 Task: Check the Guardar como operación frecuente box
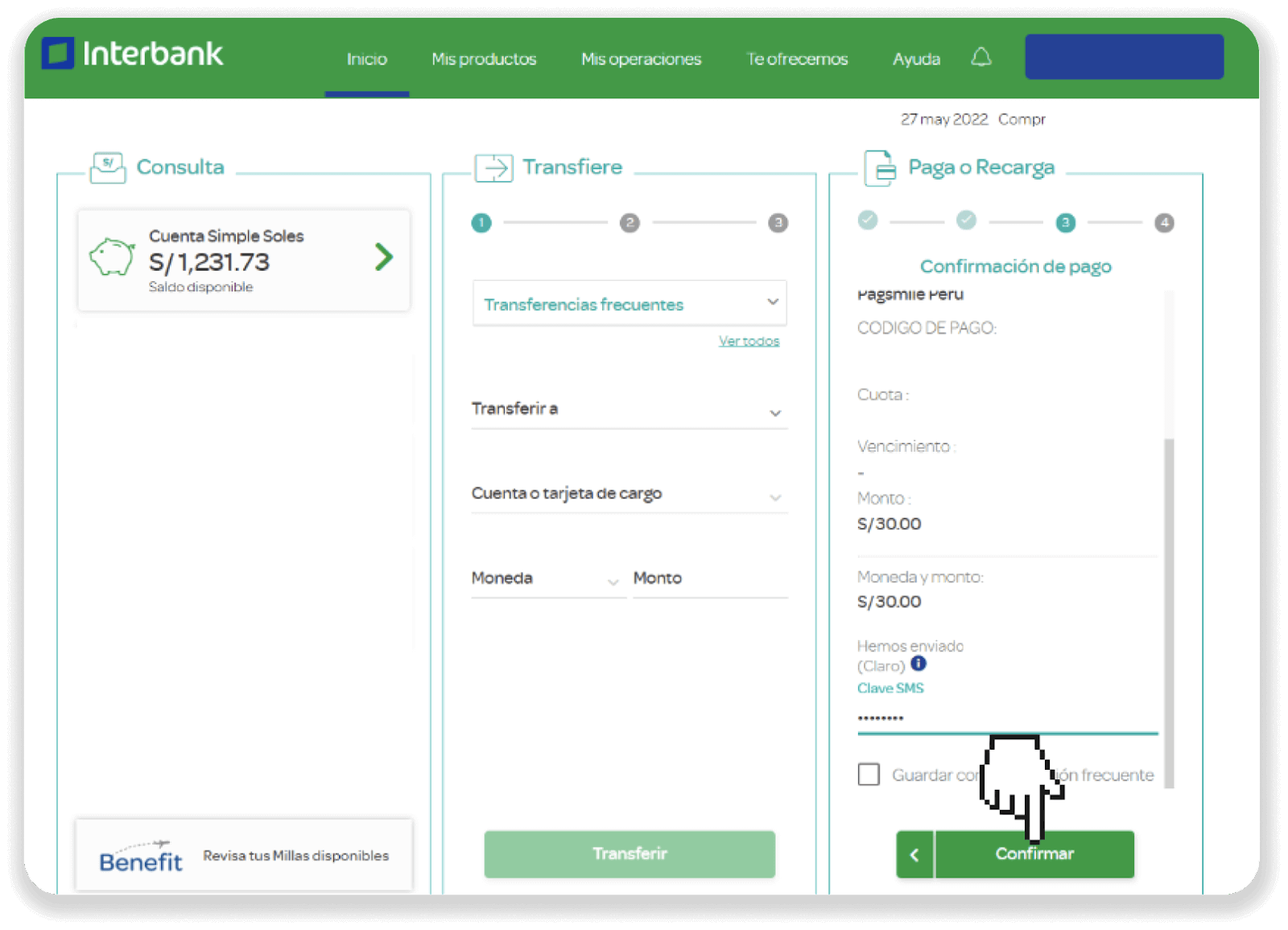click(869, 775)
